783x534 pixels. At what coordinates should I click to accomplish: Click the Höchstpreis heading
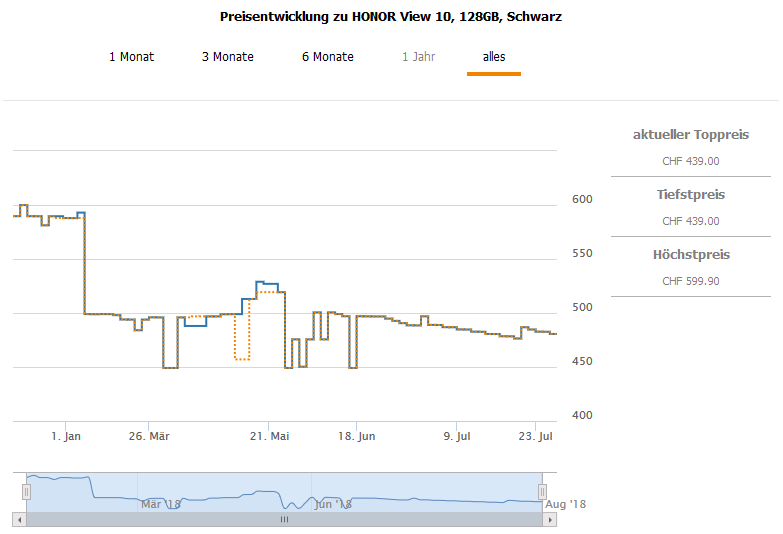[x=690, y=255]
